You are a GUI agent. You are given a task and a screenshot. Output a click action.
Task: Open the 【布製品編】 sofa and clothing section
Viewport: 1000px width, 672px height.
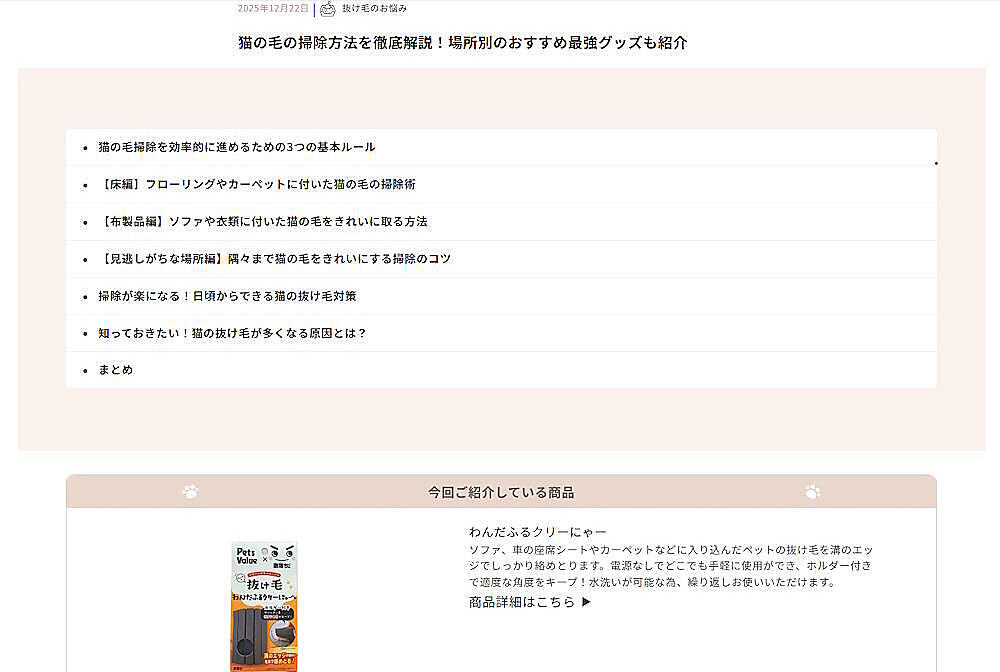[263, 221]
